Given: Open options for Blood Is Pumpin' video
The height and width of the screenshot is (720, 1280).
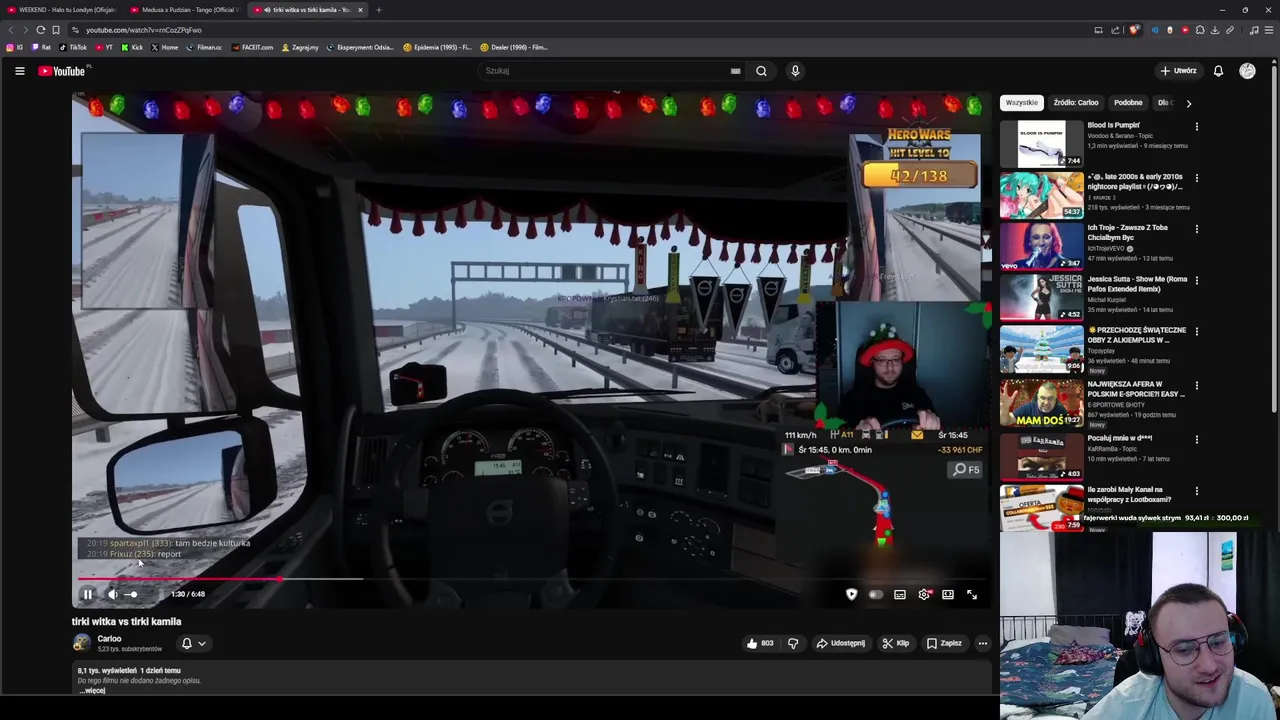Looking at the screenshot, I should [x=1196, y=127].
